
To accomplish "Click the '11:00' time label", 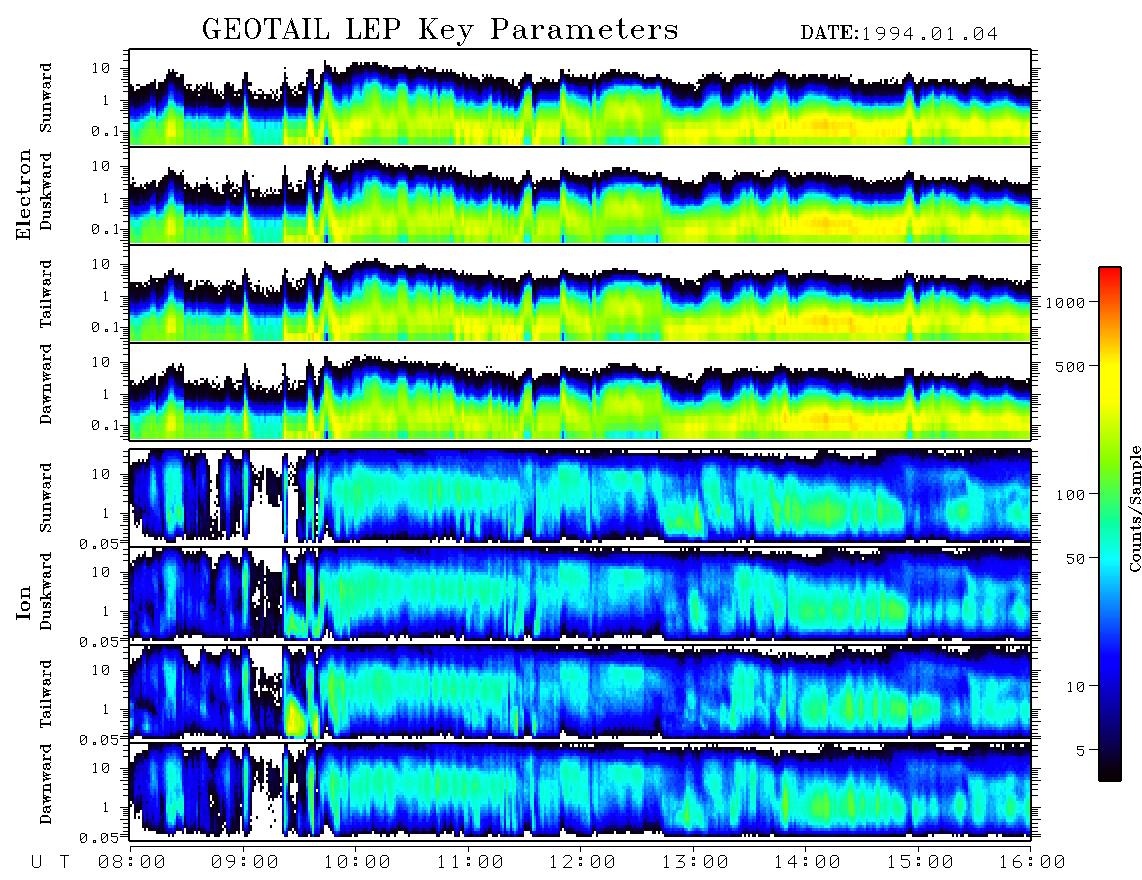I will [x=470, y=862].
